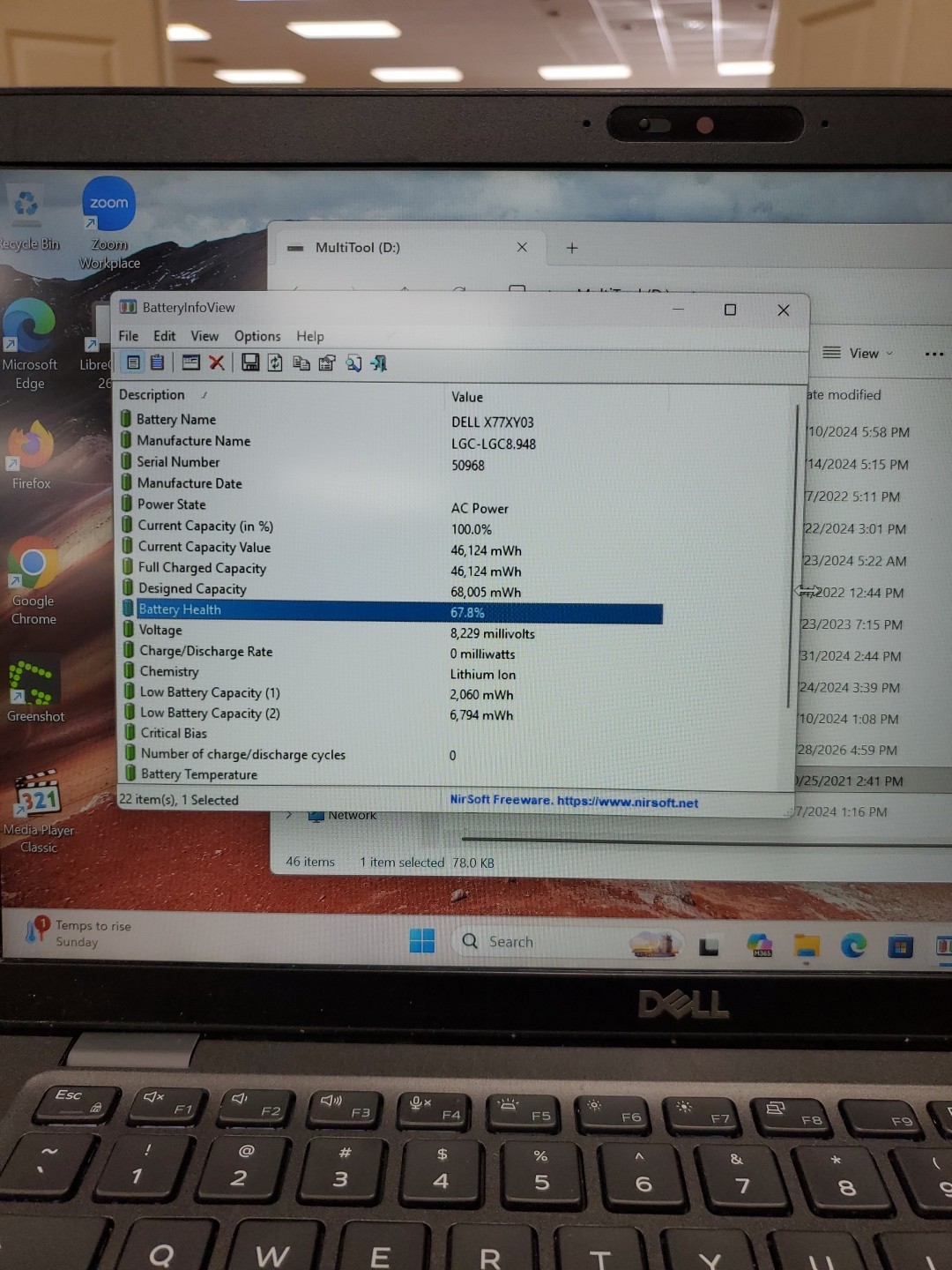Select the Current Capacity Value row
The height and width of the screenshot is (1270, 952).
tap(392, 547)
